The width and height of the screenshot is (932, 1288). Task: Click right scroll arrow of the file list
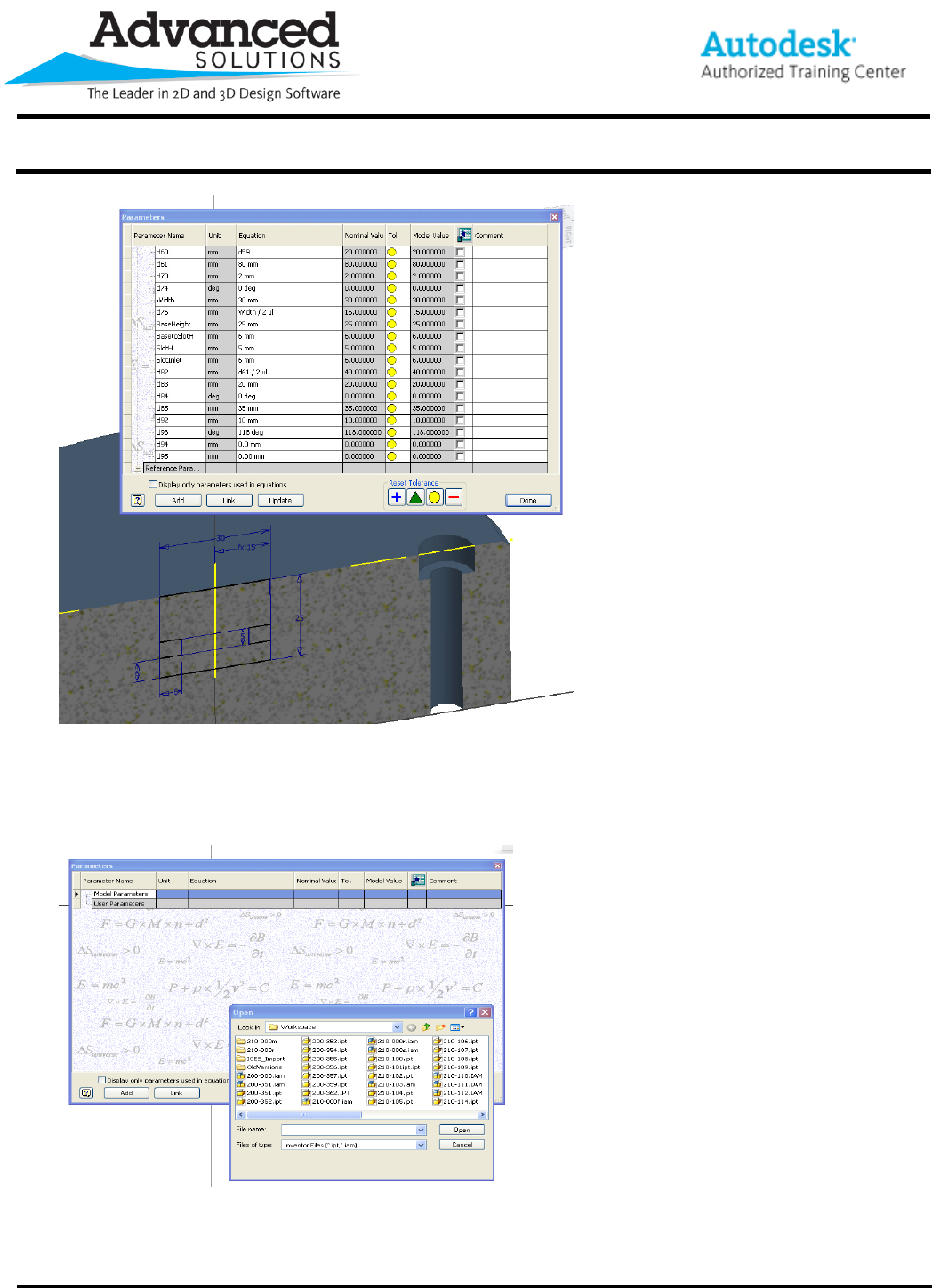tap(483, 1114)
